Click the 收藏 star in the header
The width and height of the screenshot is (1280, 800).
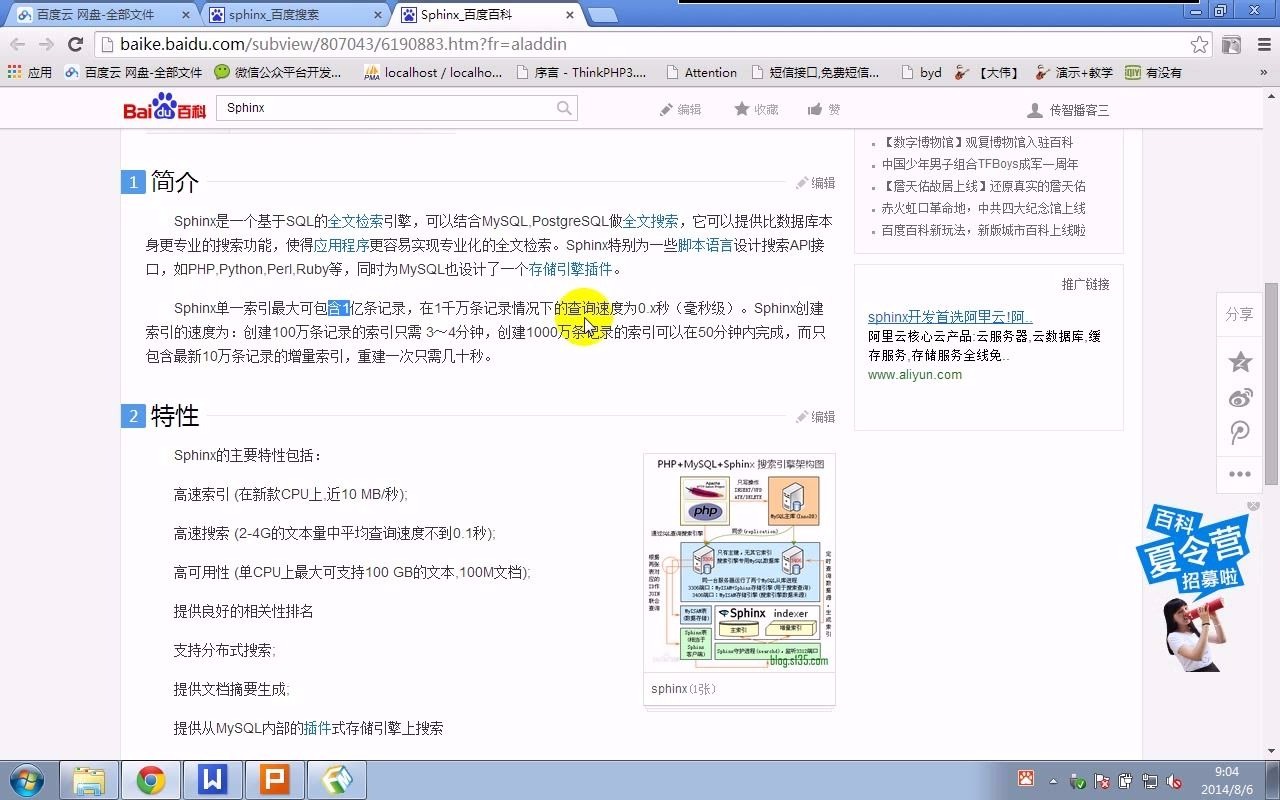[756, 109]
